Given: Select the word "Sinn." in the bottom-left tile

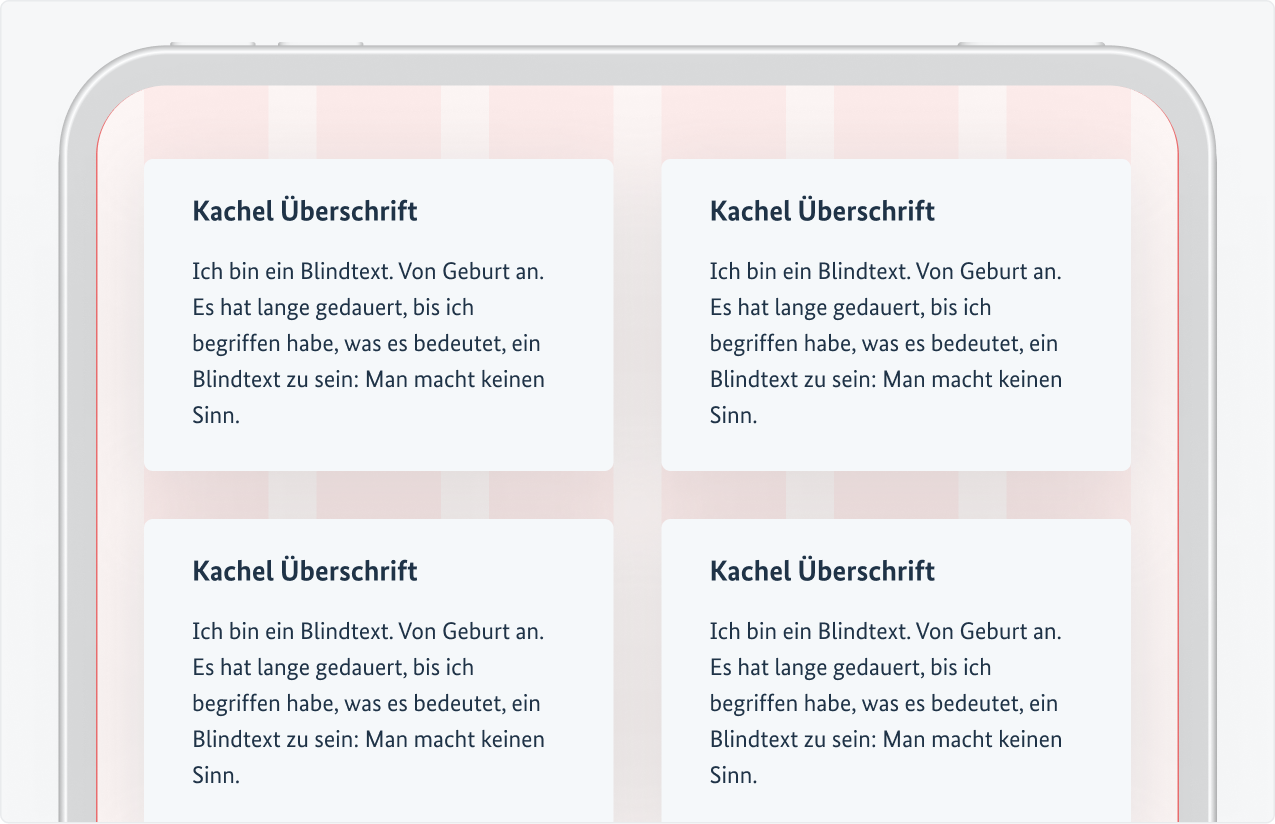Looking at the screenshot, I should pos(216,776).
